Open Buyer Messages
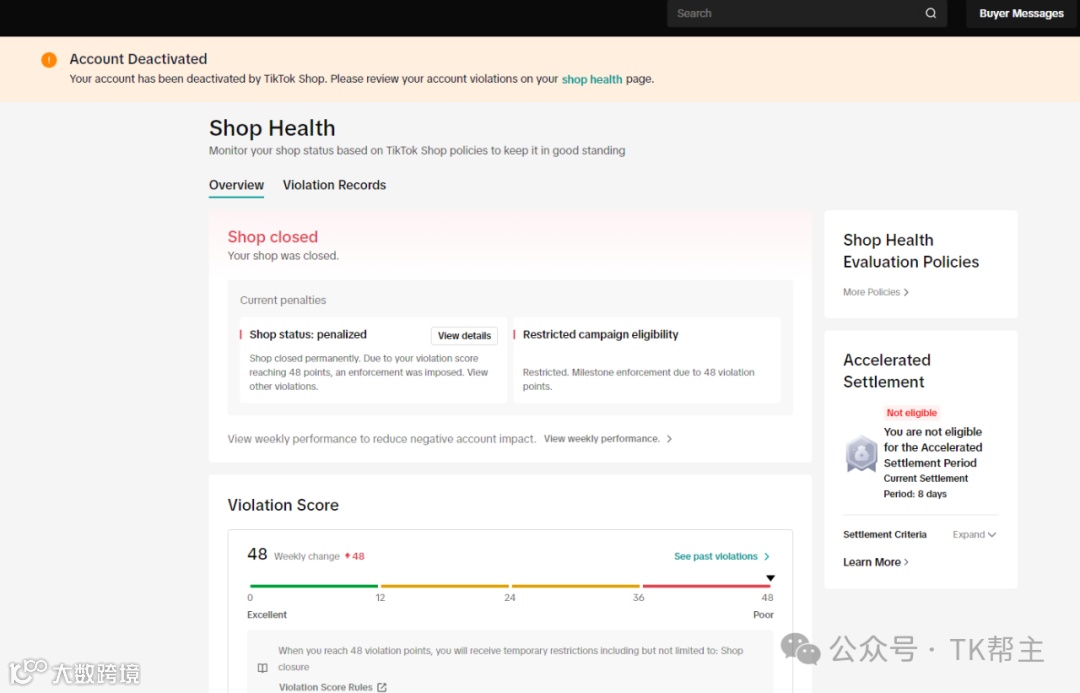This screenshot has height=693, width=1080. [1021, 13]
